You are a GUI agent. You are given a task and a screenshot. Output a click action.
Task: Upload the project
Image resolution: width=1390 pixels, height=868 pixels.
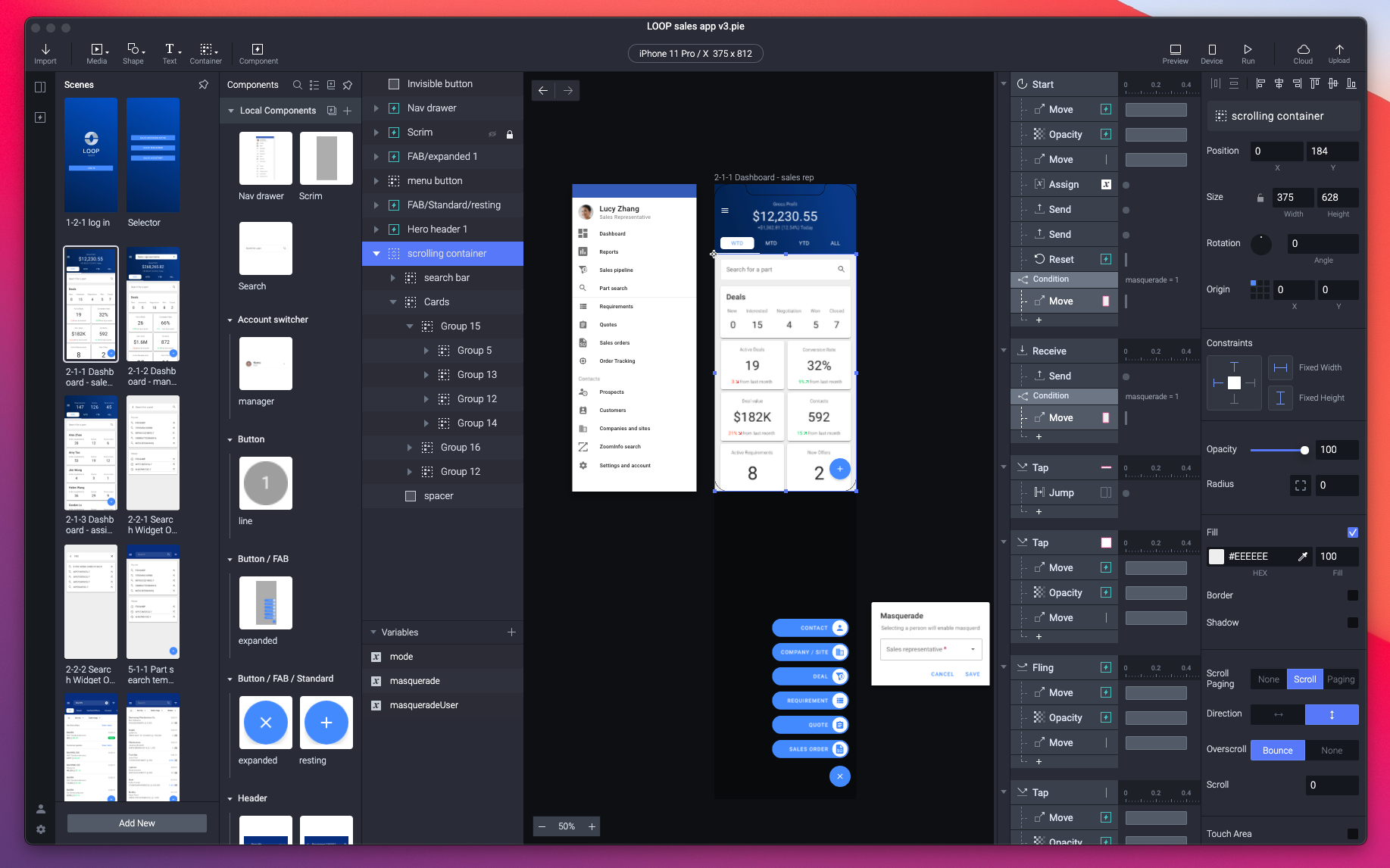pyautogui.click(x=1339, y=54)
